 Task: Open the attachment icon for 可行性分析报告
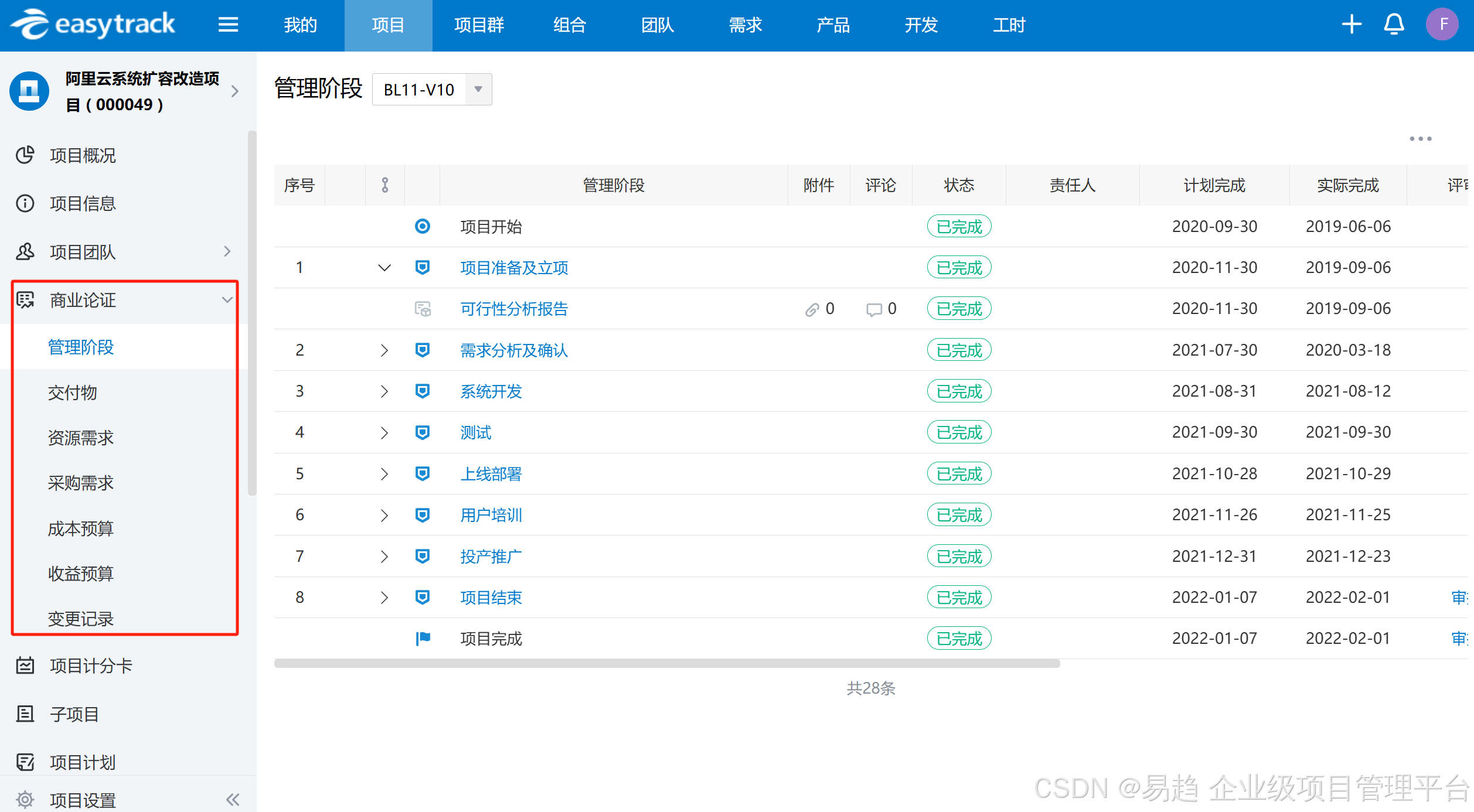812,309
